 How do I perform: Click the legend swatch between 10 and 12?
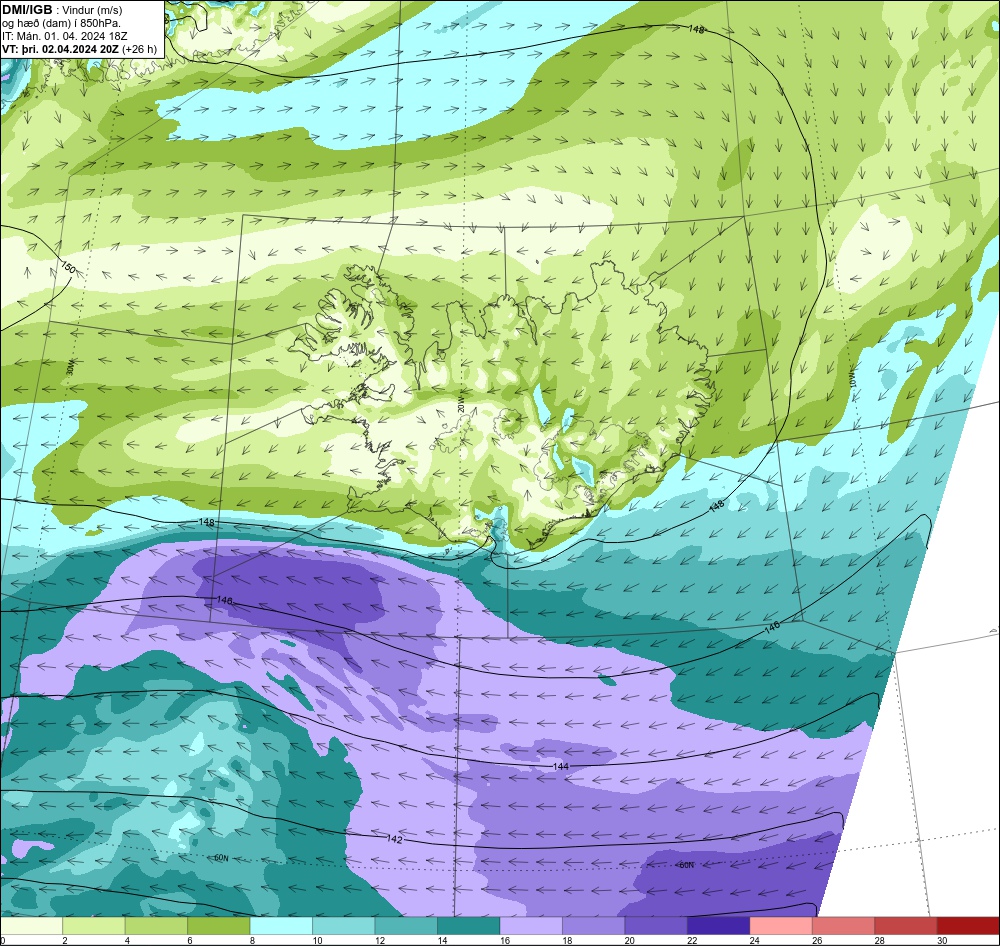[x=344, y=926]
